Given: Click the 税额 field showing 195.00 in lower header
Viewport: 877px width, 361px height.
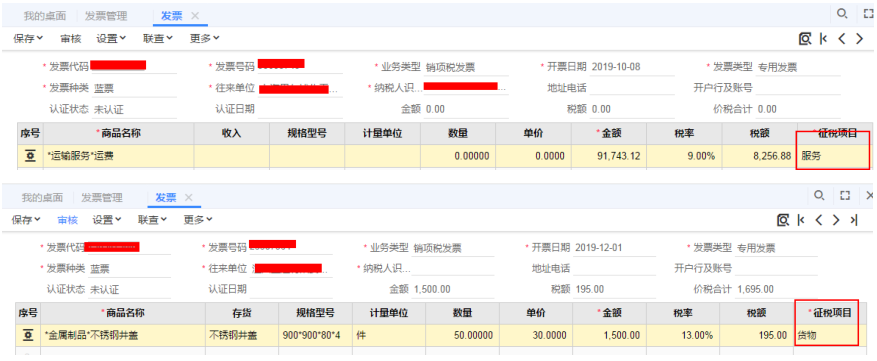Looking at the screenshot, I should click(x=614, y=289).
